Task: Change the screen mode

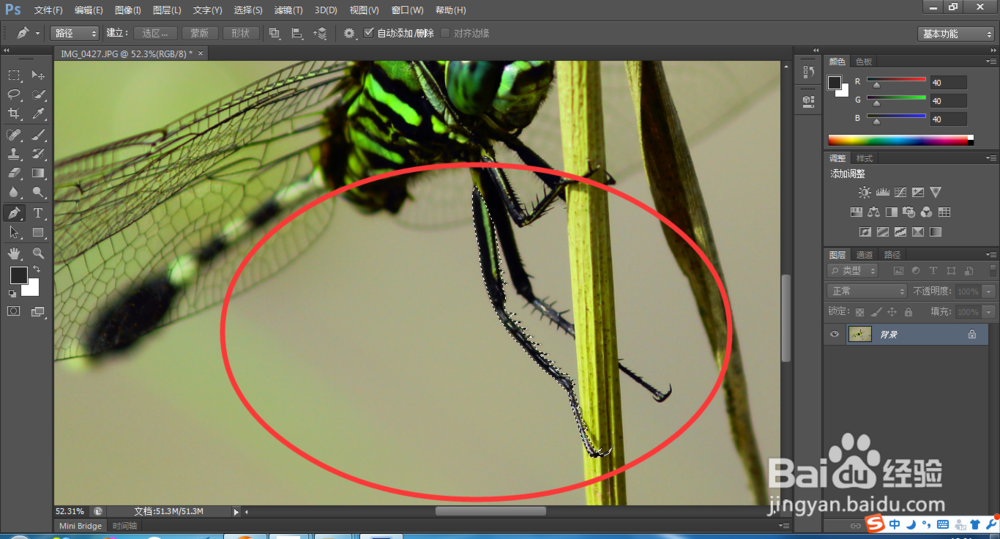Action: click(38, 311)
